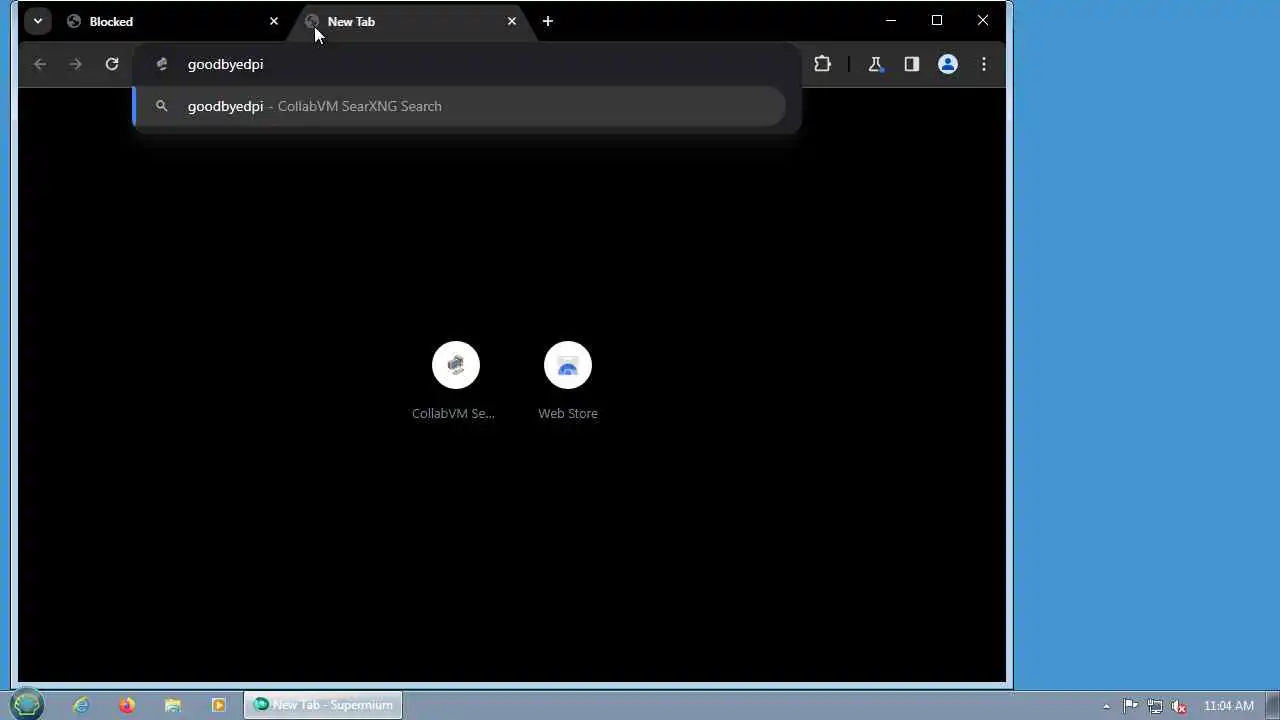Screen dimensions: 1280x720
Task: Select New Tab - Supermium taskbar button
Action: (323, 705)
